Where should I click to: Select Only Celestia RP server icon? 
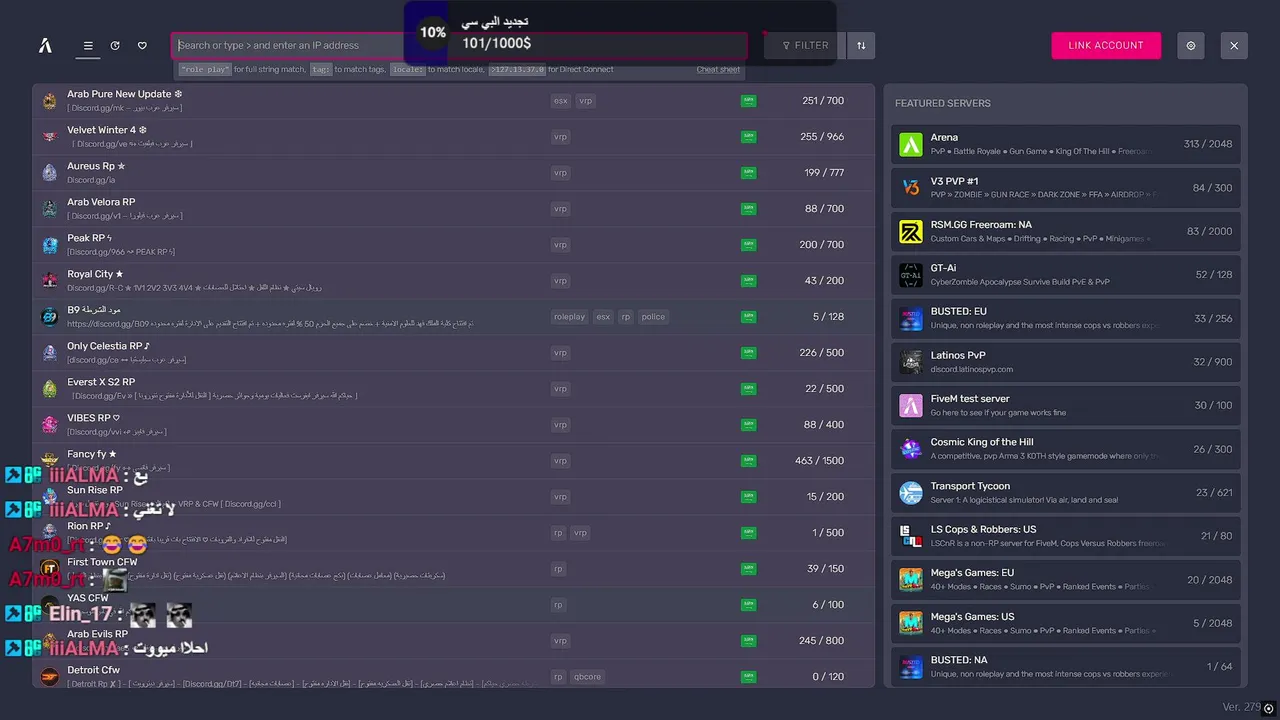pos(50,353)
